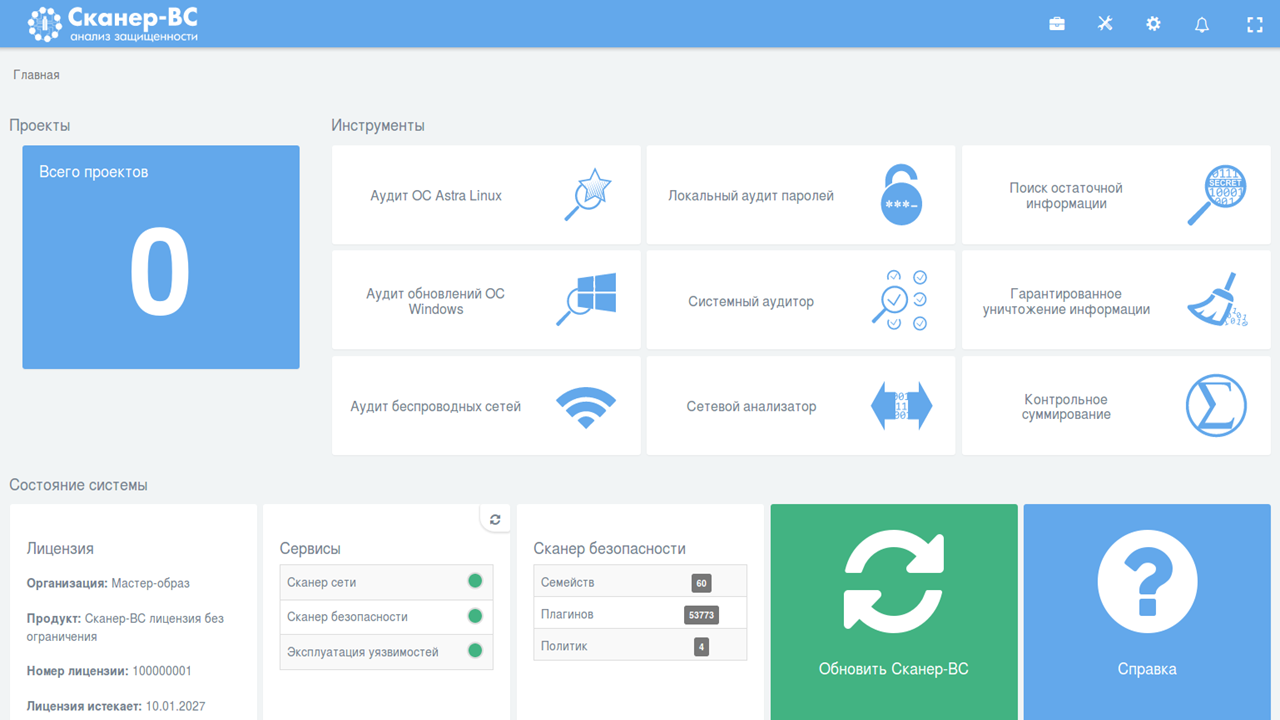Toggle fullscreen mode icon
1280x720 pixels.
[x=1255, y=24]
